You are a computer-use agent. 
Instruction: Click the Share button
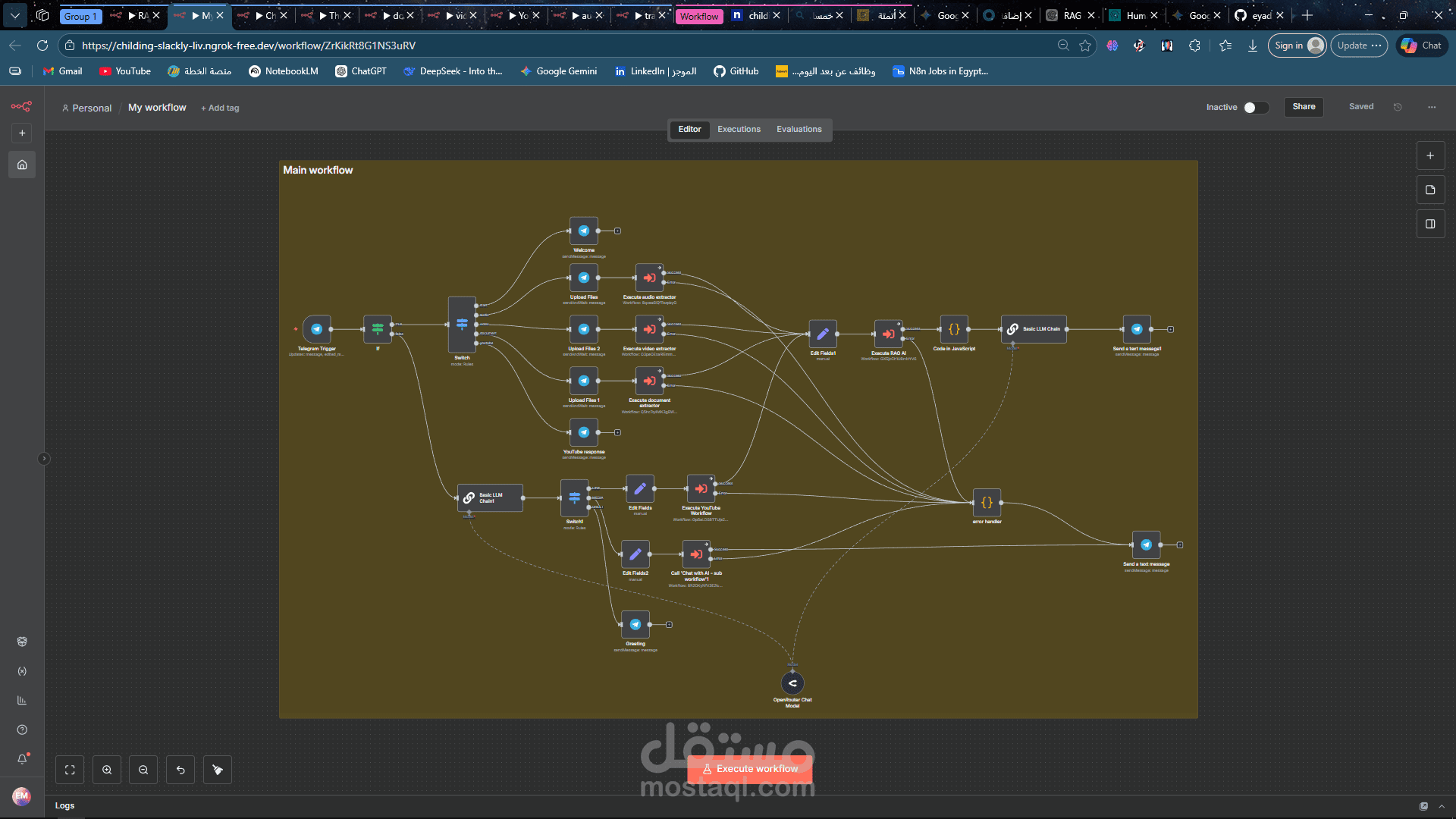[x=1304, y=107]
